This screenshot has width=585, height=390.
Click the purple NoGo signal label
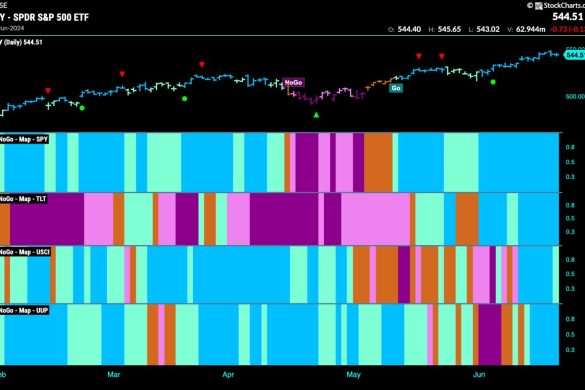pyautogui.click(x=294, y=82)
